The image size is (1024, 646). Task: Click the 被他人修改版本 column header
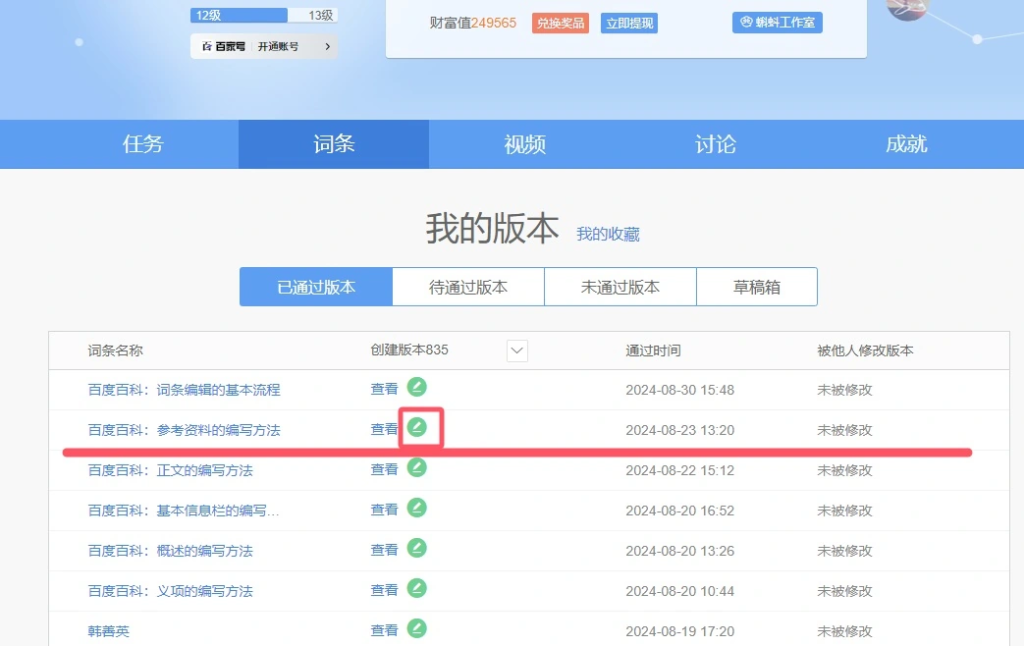pos(865,351)
